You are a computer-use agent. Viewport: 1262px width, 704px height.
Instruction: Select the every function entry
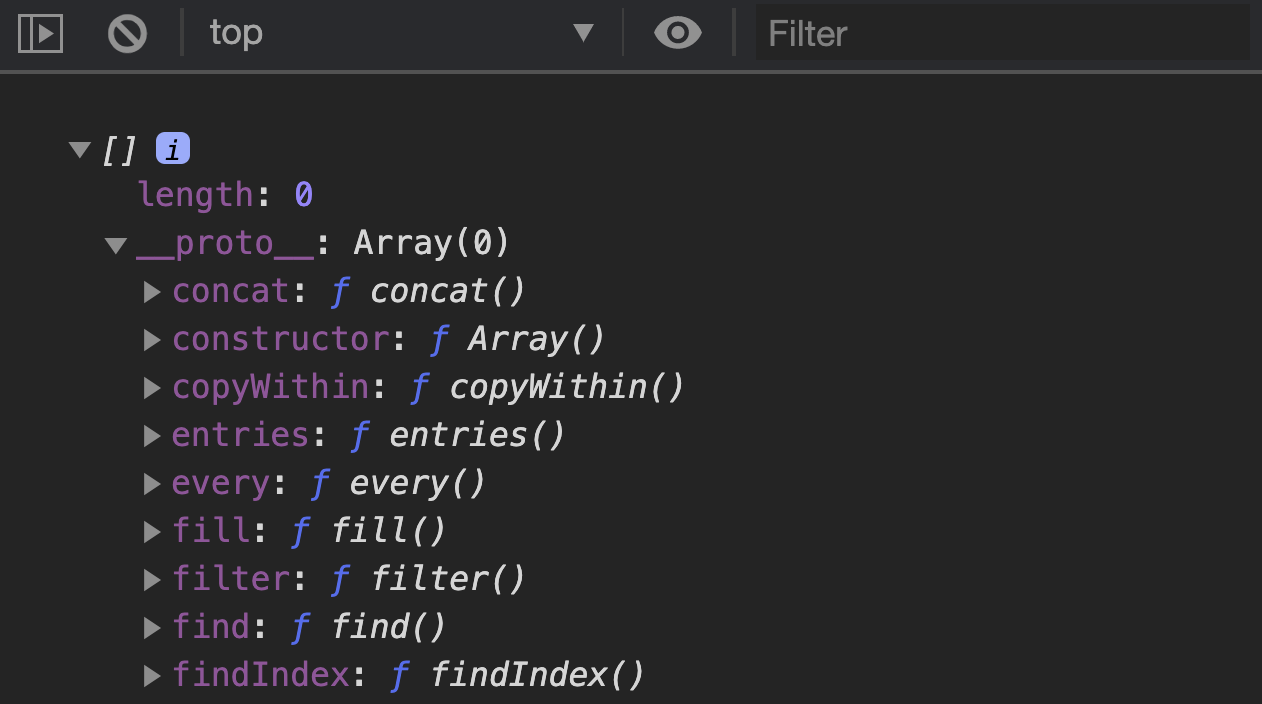click(220, 483)
